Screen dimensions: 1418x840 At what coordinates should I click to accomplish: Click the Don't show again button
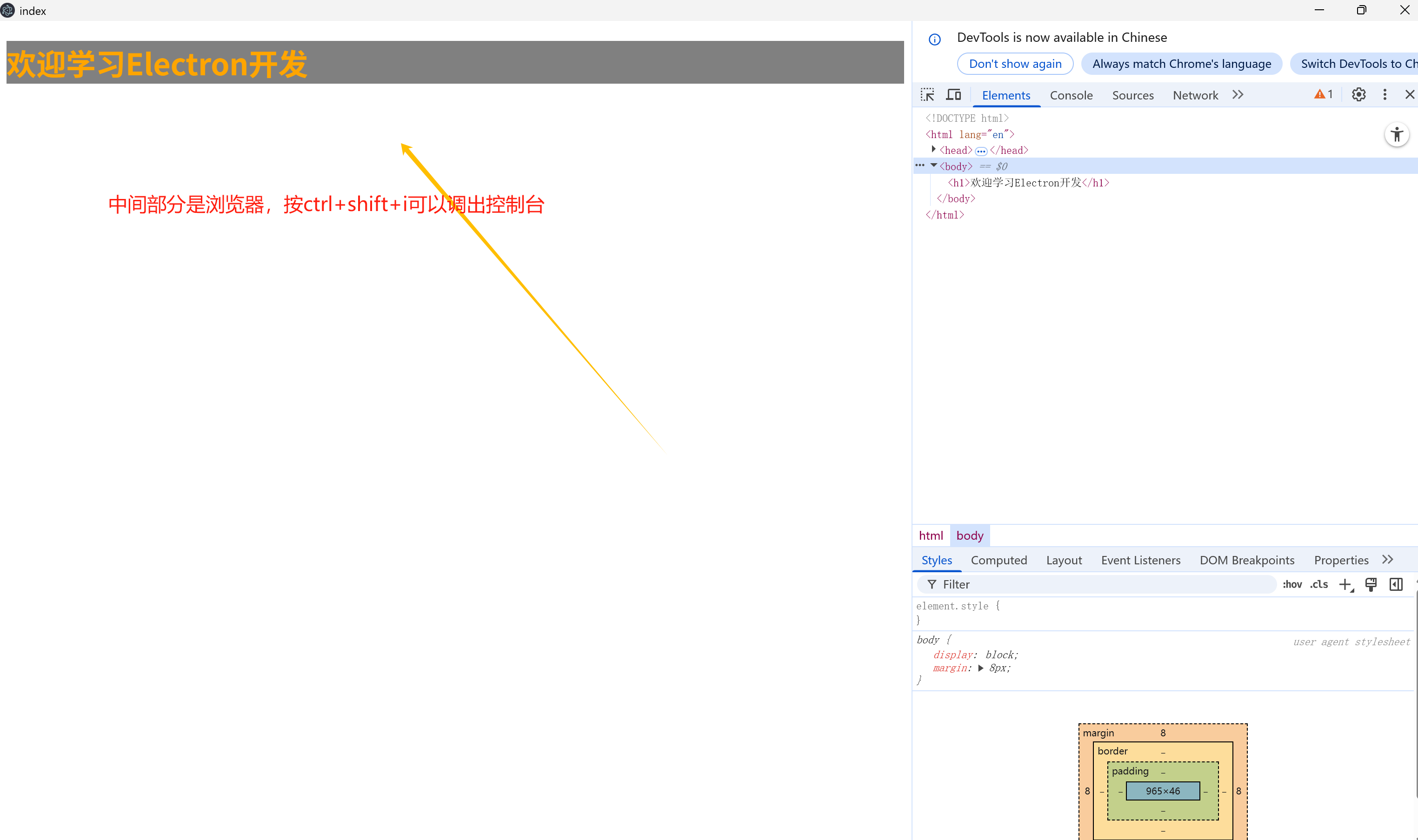(x=1015, y=64)
